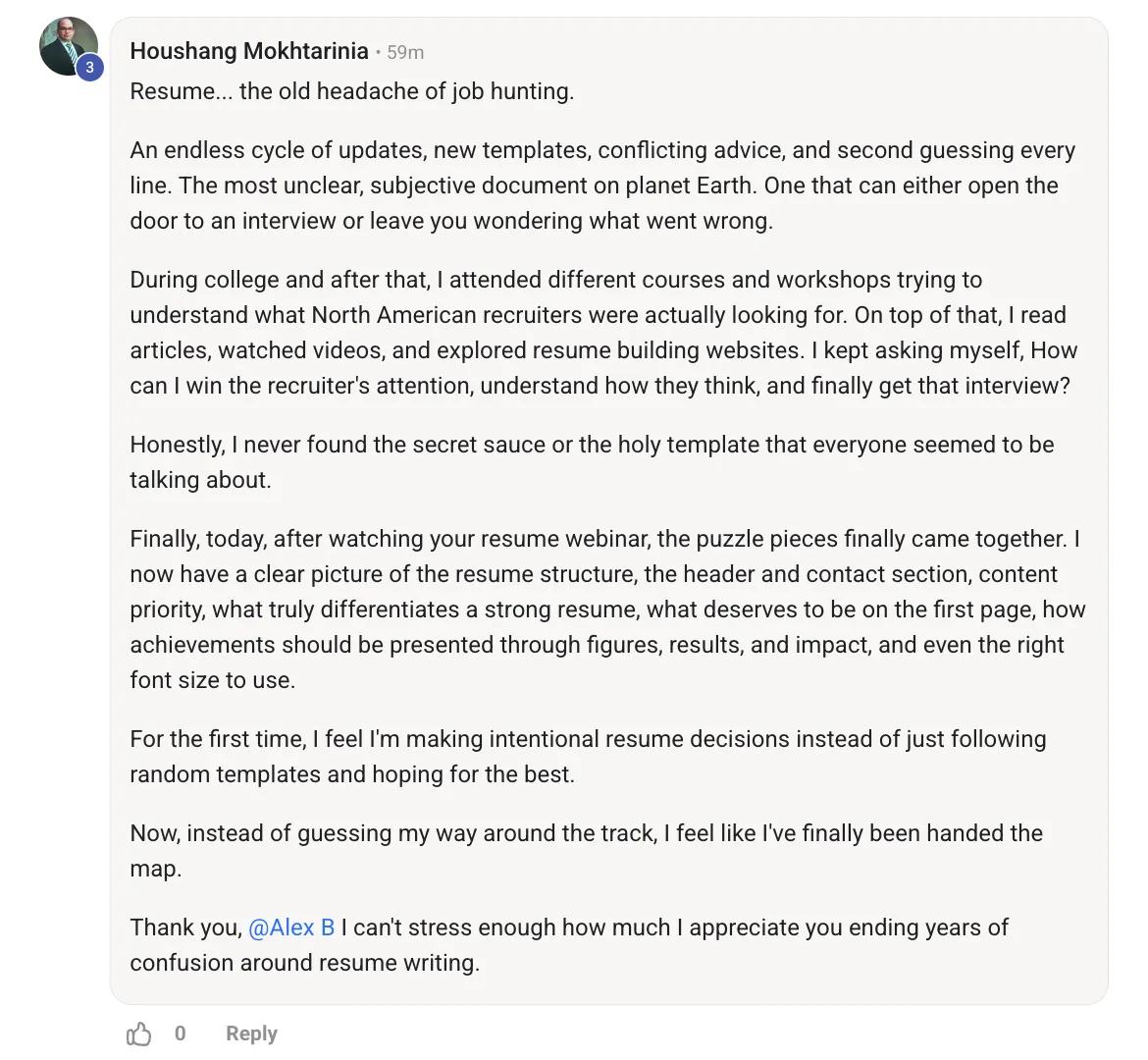Click the 59m timestamp
Image resolution: width=1148 pixels, height=1060 pixels.
(x=405, y=52)
